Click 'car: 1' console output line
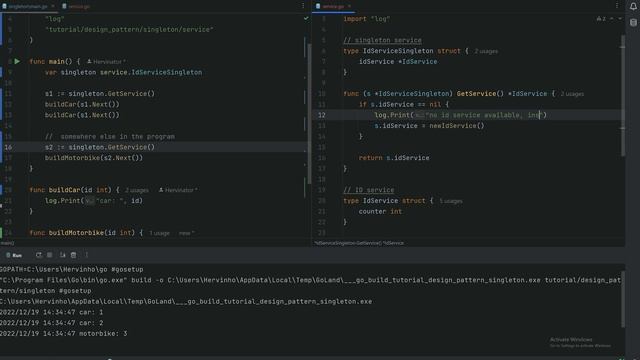 click(x=51, y=312)
